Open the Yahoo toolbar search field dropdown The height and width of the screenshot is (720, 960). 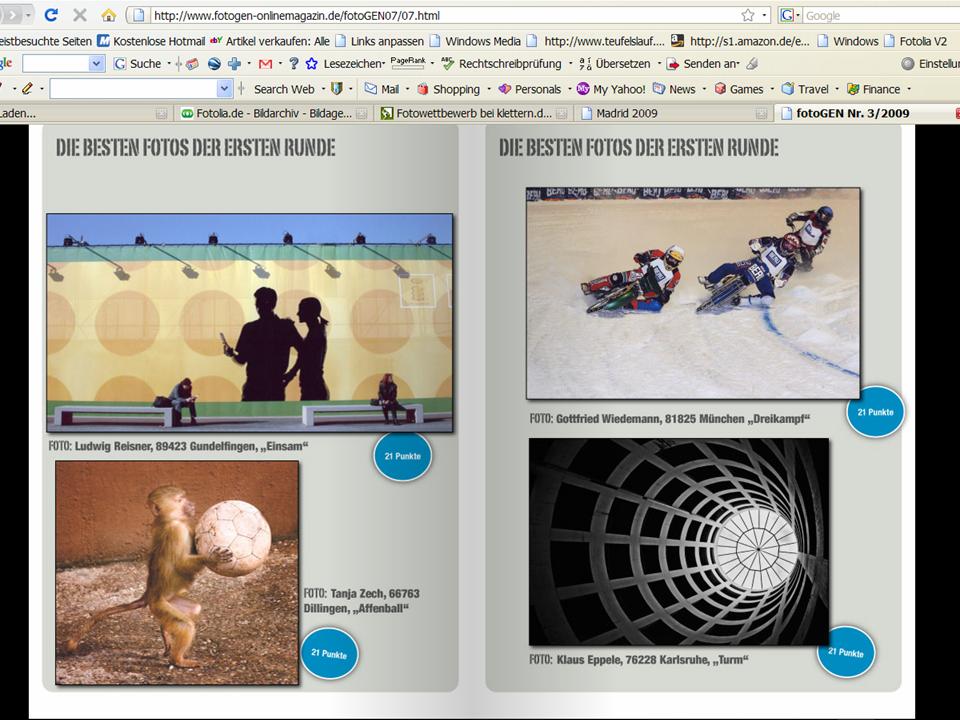pos(224,89)
